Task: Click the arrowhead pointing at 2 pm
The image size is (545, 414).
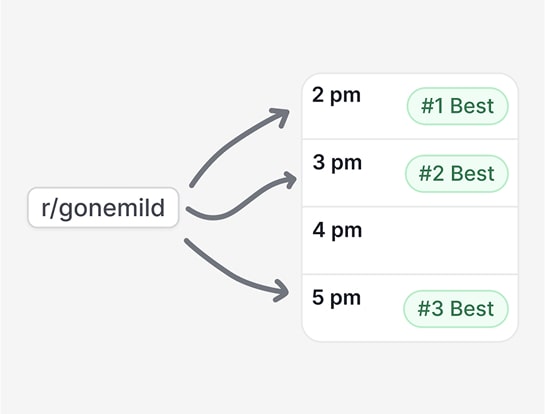Action: click(282, 115)
